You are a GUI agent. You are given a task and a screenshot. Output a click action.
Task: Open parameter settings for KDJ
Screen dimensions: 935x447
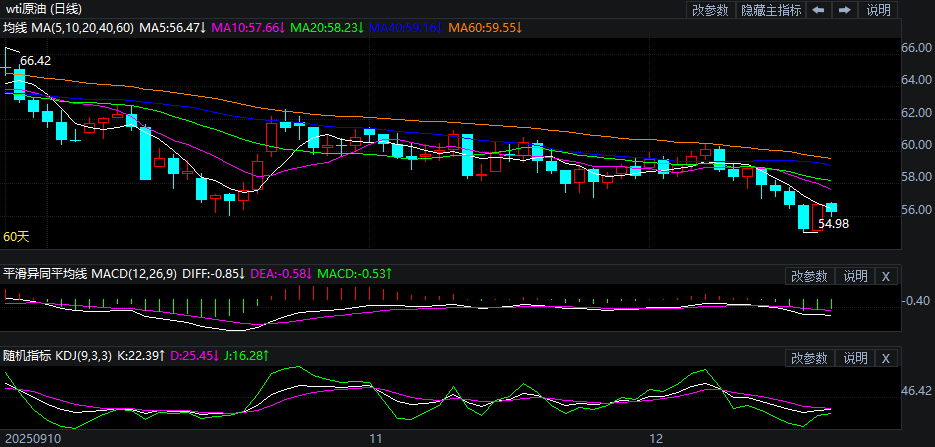809,358
